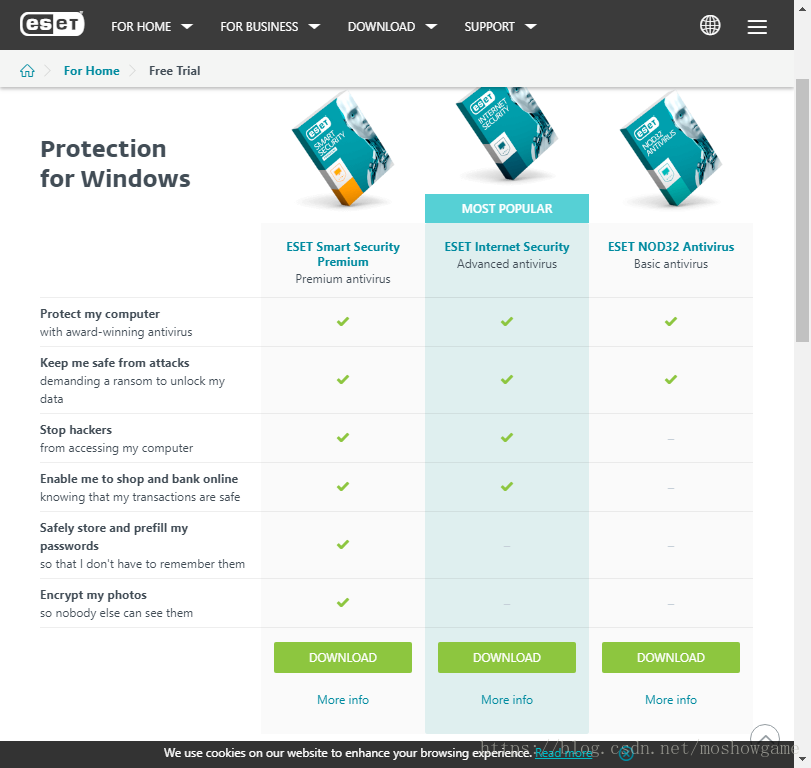Close the cookie notice with X icon
This screenshot has width=811, height=768.
tap(626, 754)
